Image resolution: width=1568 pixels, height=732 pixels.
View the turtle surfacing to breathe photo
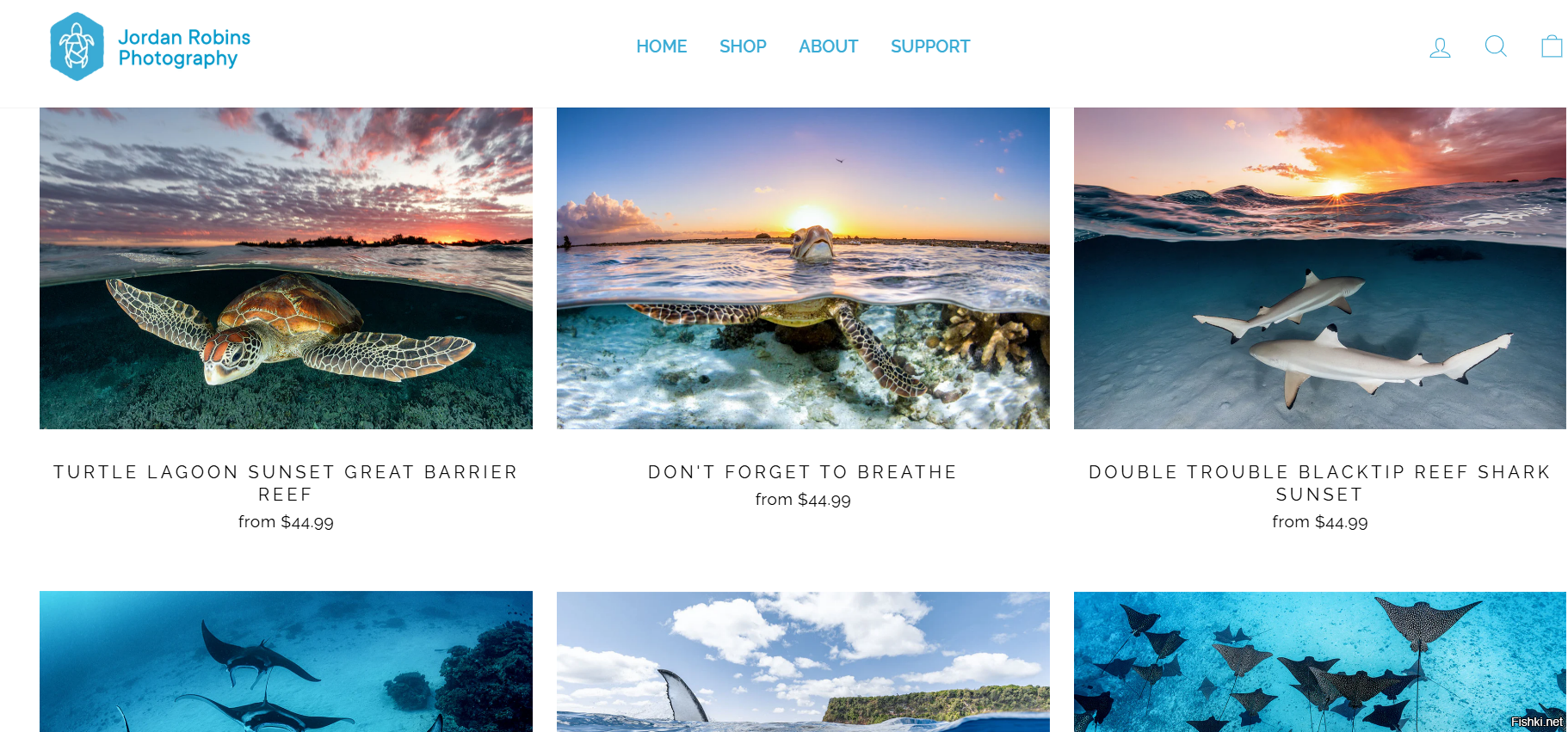[x=803, y=268]
